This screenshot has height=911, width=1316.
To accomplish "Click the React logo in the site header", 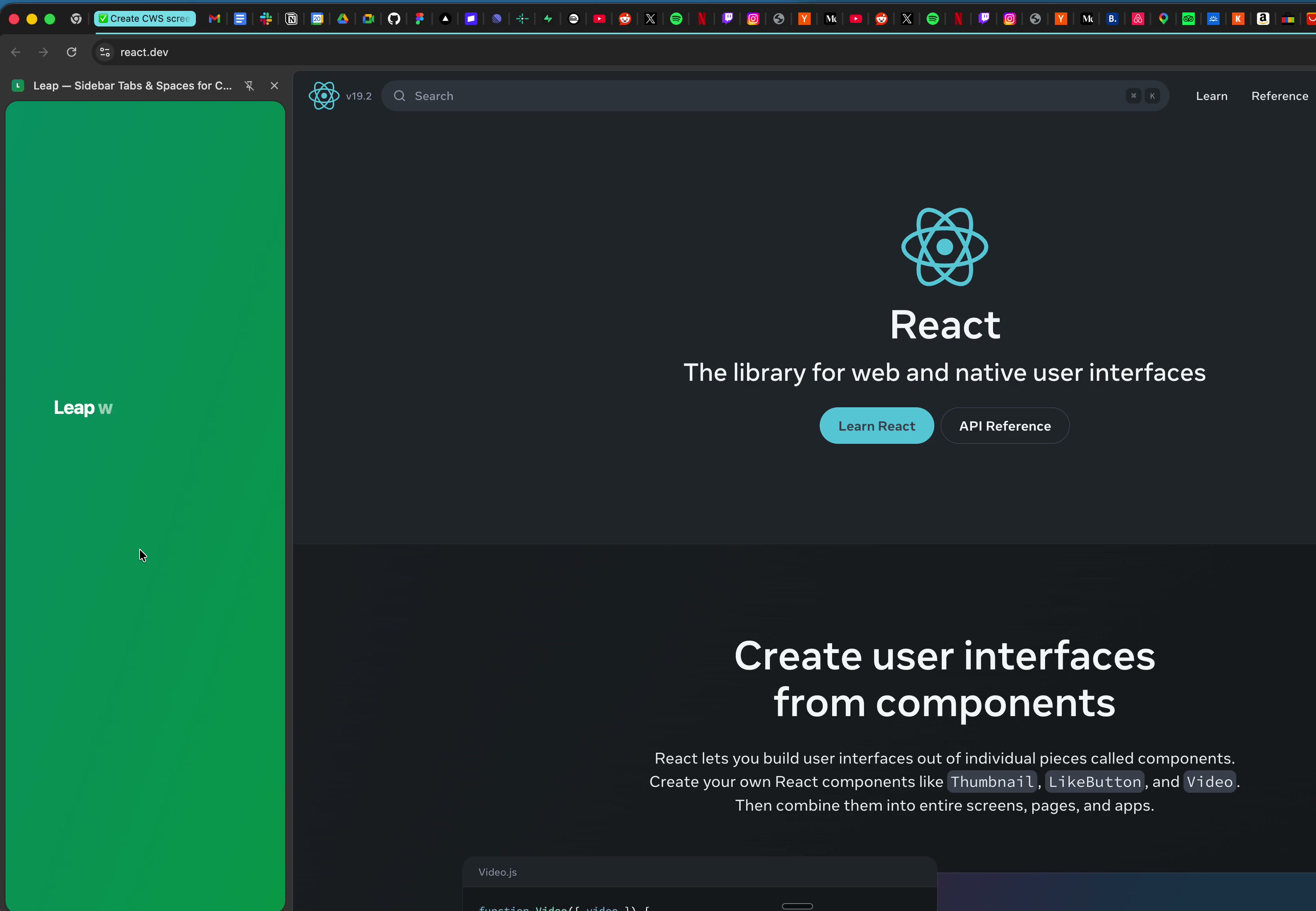I will pyautogui.click(x=324, y=95).
